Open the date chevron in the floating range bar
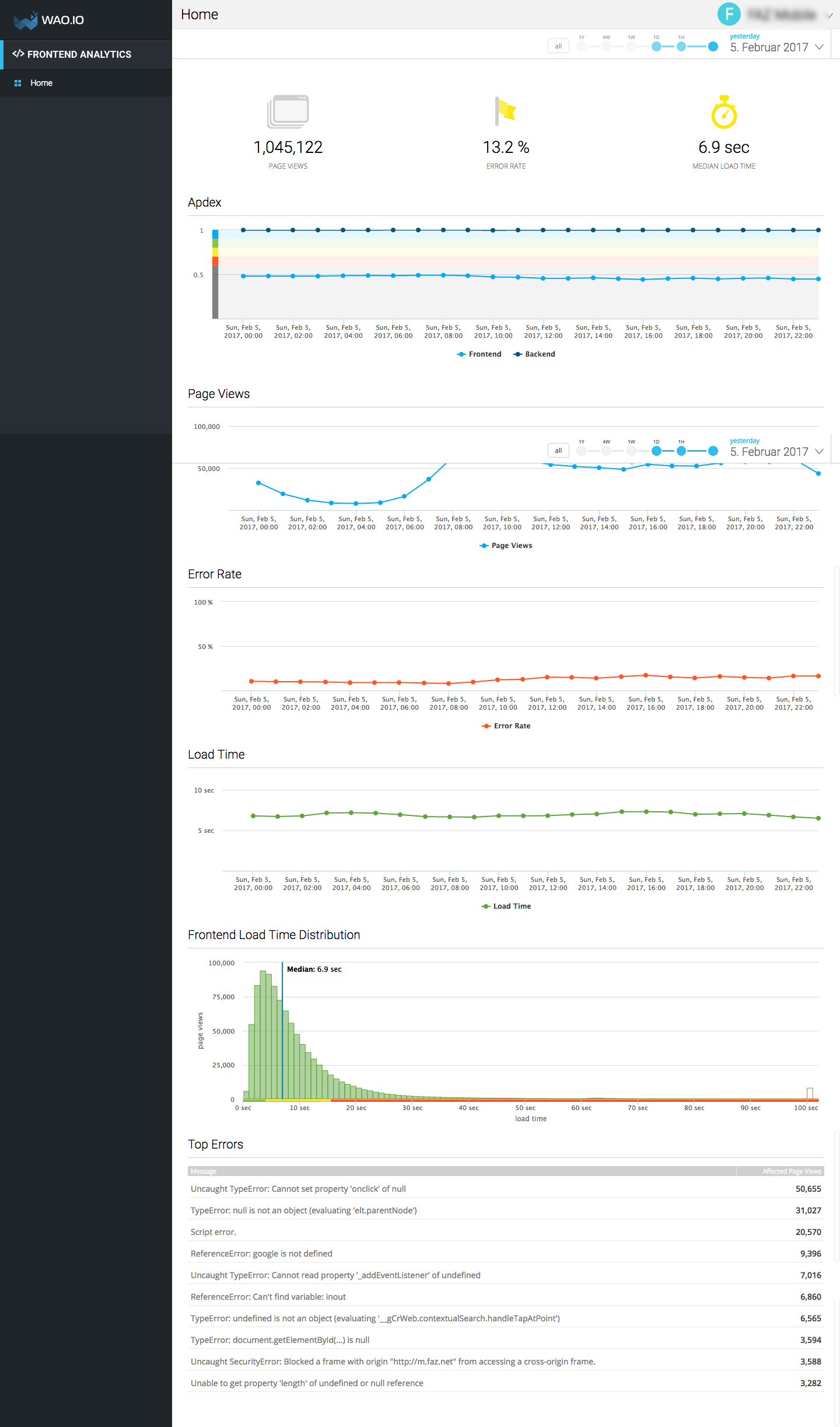Viewport: 840px width, 1427px height. pyautogui.click(x=820, y=451)
